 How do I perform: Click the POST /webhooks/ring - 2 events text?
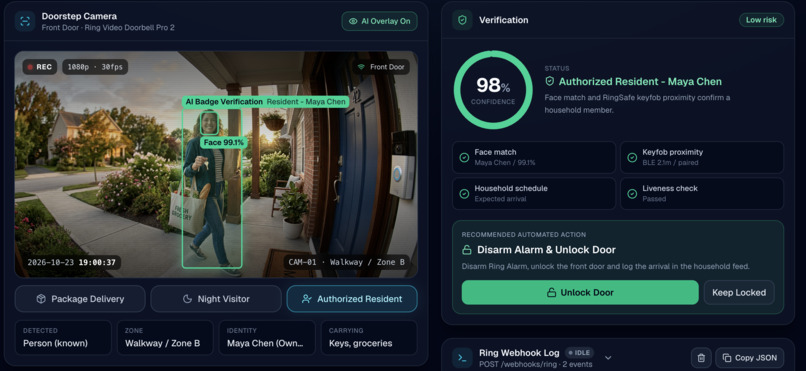point(536,364)
